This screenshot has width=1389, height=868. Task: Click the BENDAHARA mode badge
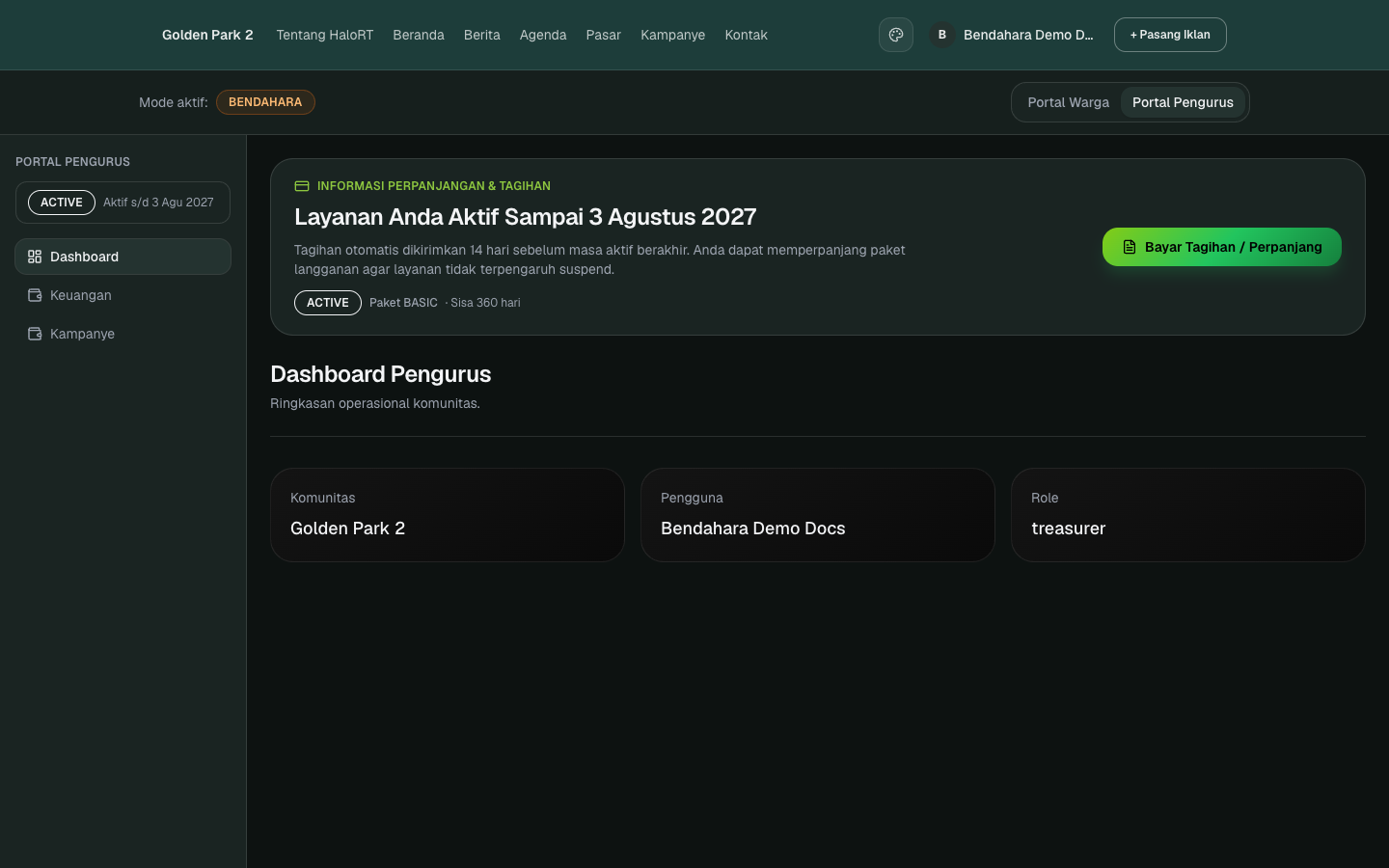[x=265, y=102]
